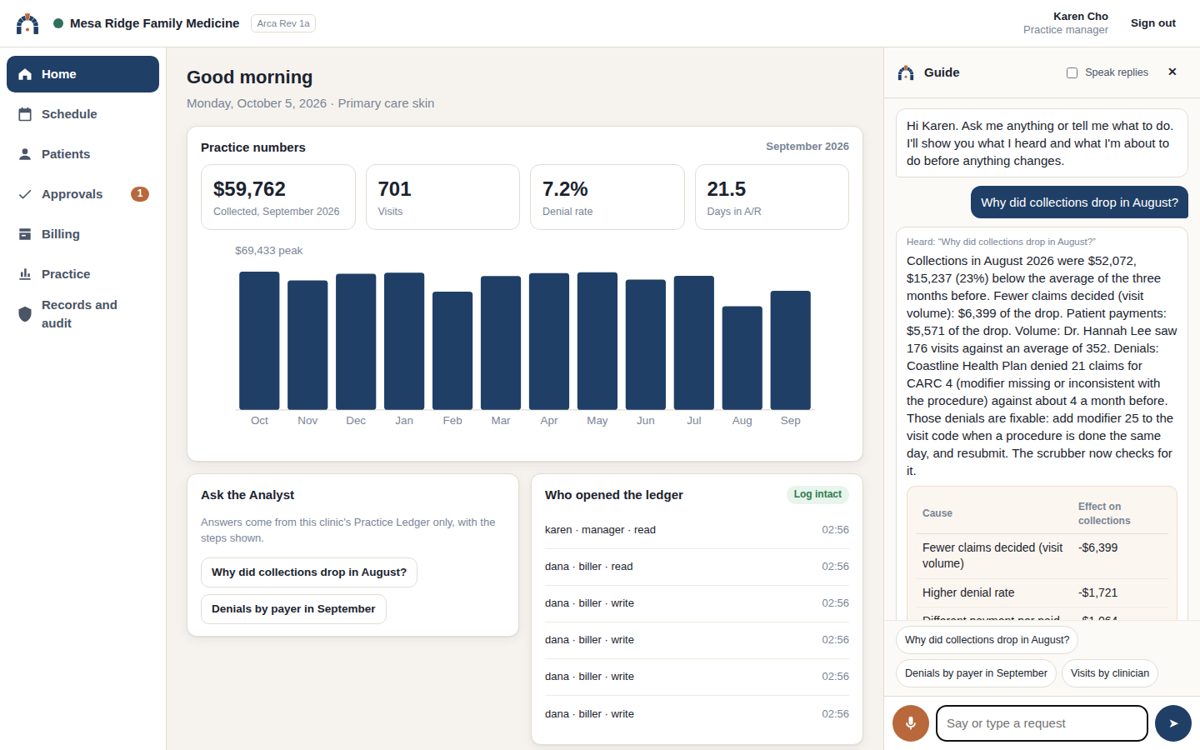This screenshot has height=750, width=1200.
Task: Open the Schedule page
Action: [83, 114]
